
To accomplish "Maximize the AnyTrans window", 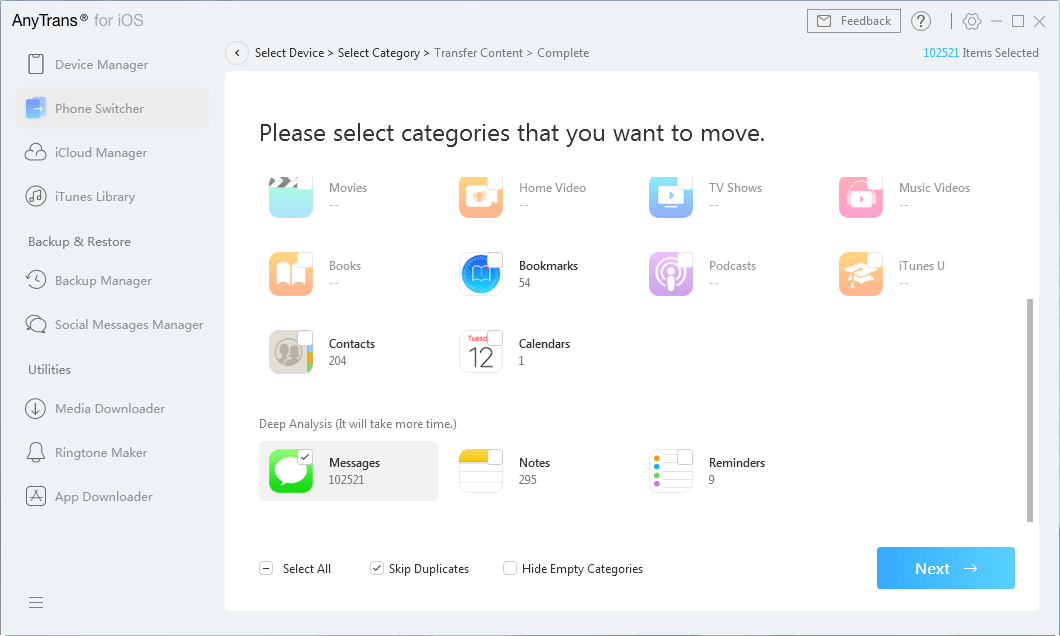I will (1017, 21).
